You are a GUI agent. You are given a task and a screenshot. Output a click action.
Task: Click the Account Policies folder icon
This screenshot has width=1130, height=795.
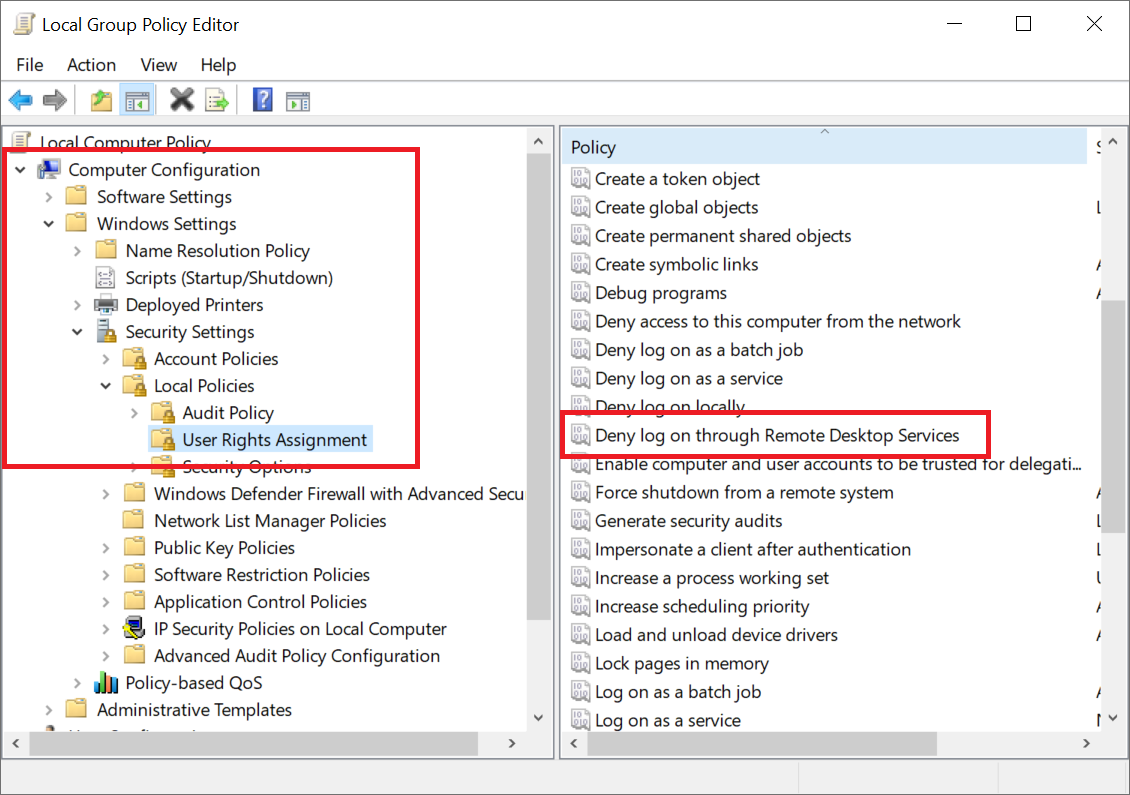pyautogui.click(x=135, y=358)
